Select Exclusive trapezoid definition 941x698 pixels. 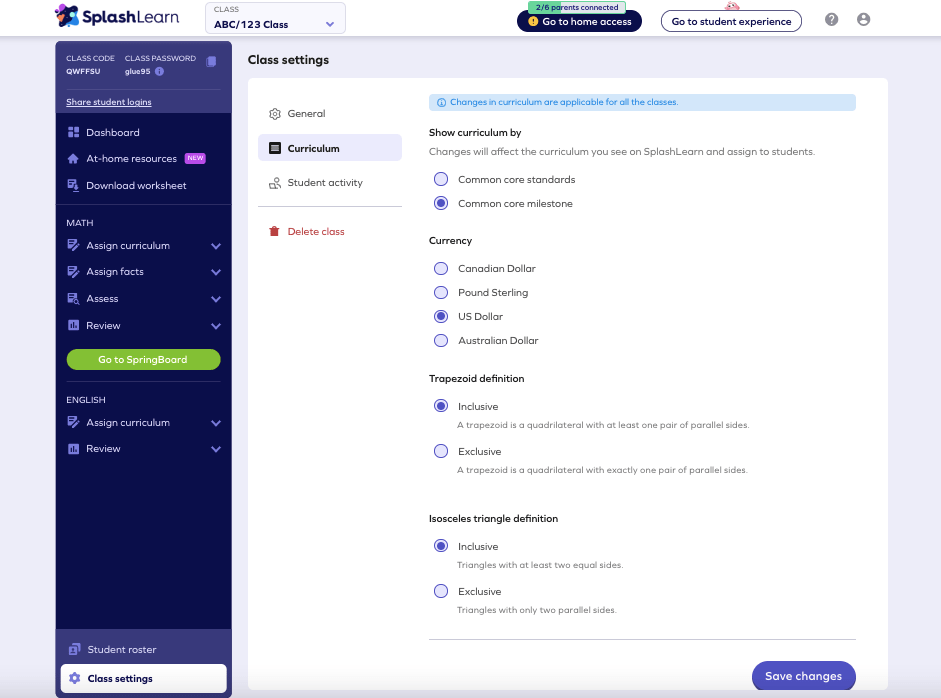tap(440, 451)
